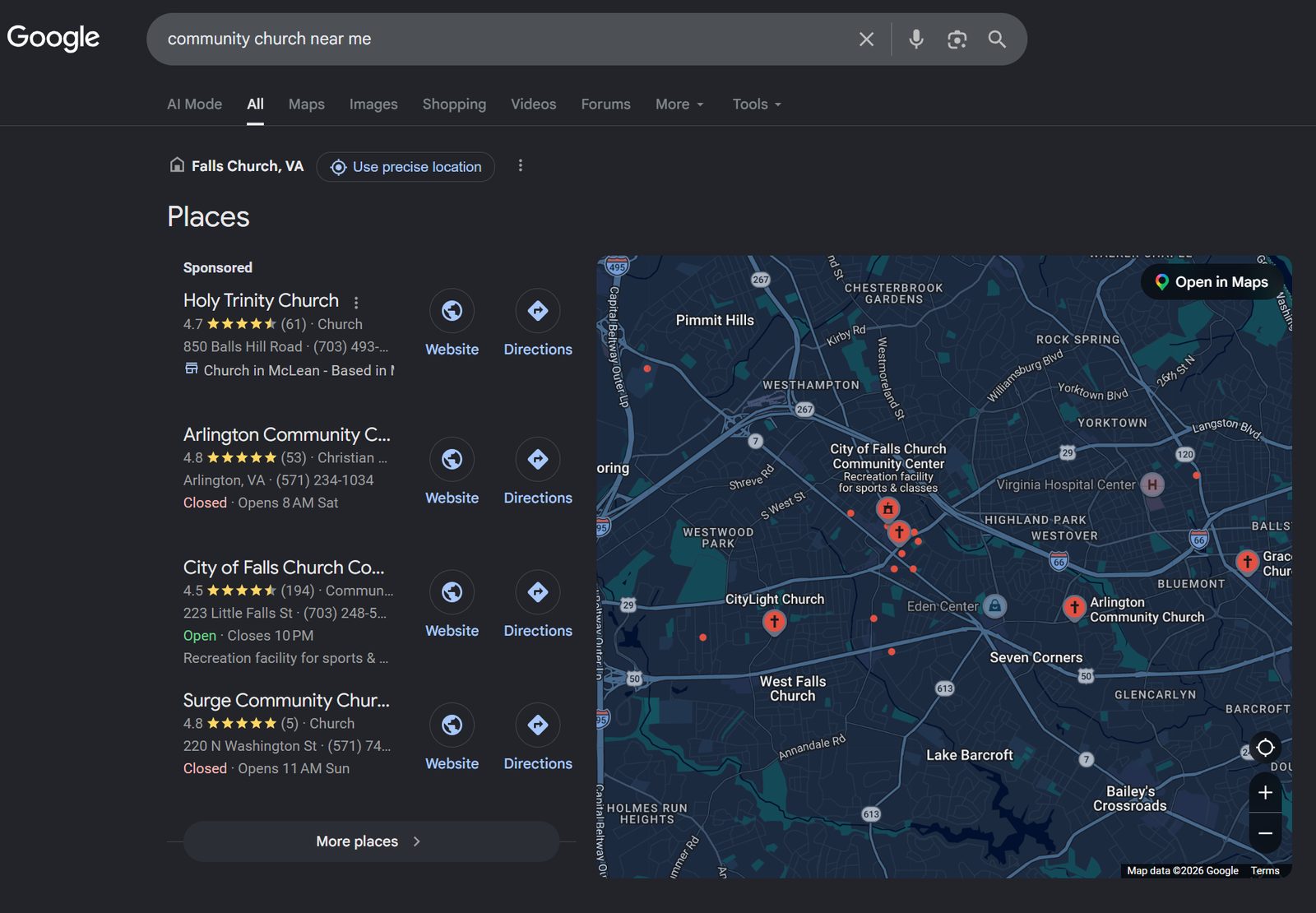Image resolution: width=1316 pixels, height=913 pixels.
Task: Open City of Falls Church Community Center website
Action: click(x=452, y=592)
